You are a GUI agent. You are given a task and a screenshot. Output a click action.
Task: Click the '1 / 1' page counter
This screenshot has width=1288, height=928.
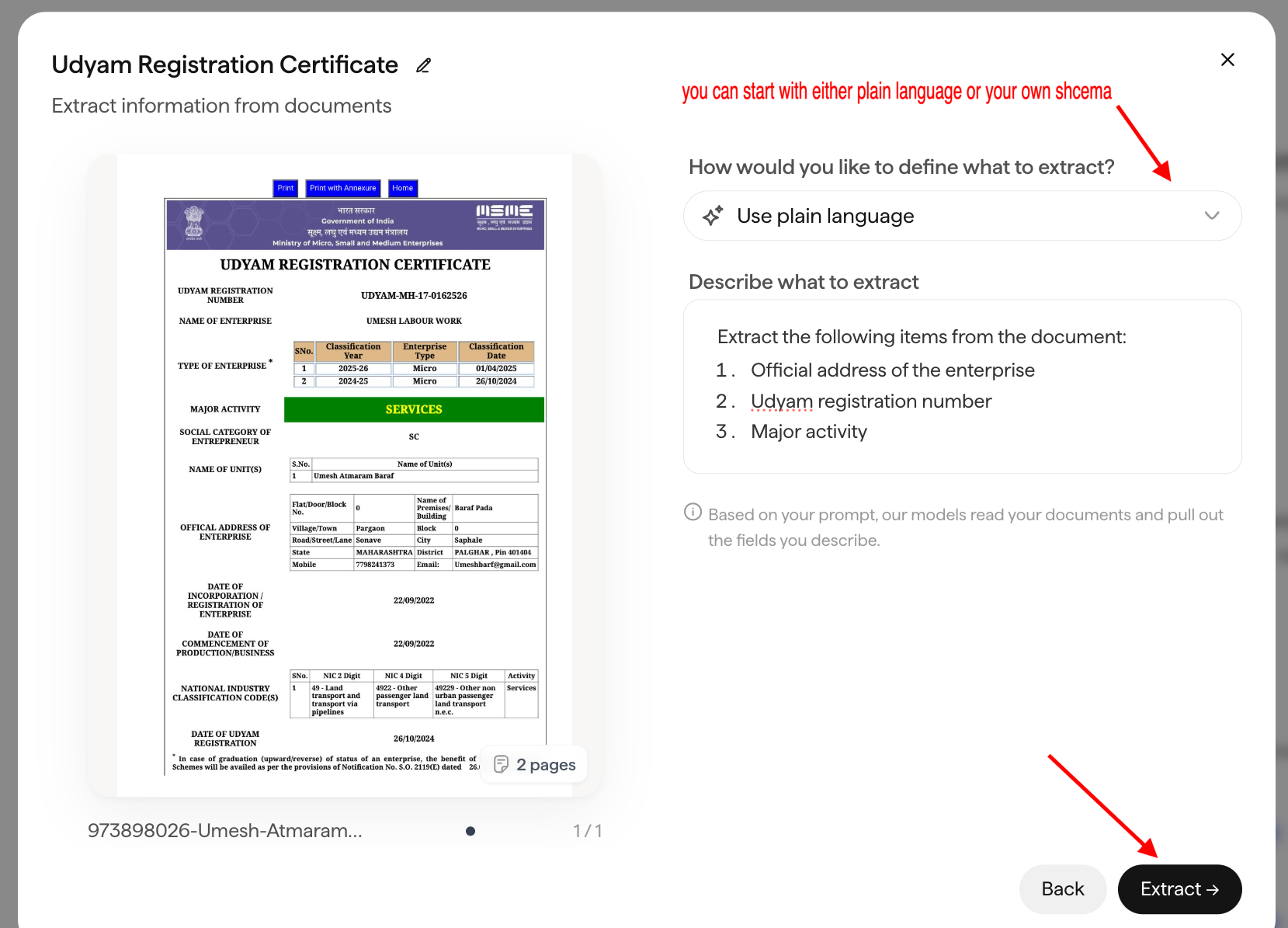click(x=588, y=831)
